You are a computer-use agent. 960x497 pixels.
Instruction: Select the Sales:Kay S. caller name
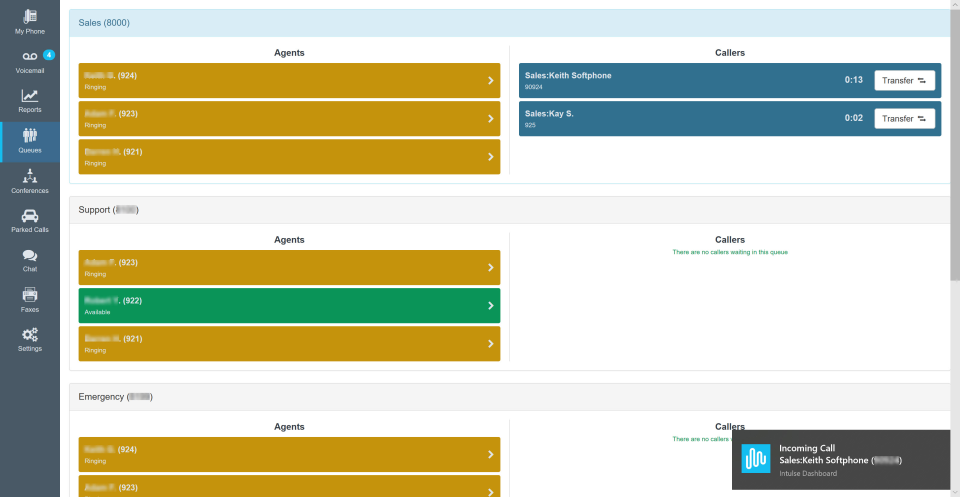[x=549, y=114]
